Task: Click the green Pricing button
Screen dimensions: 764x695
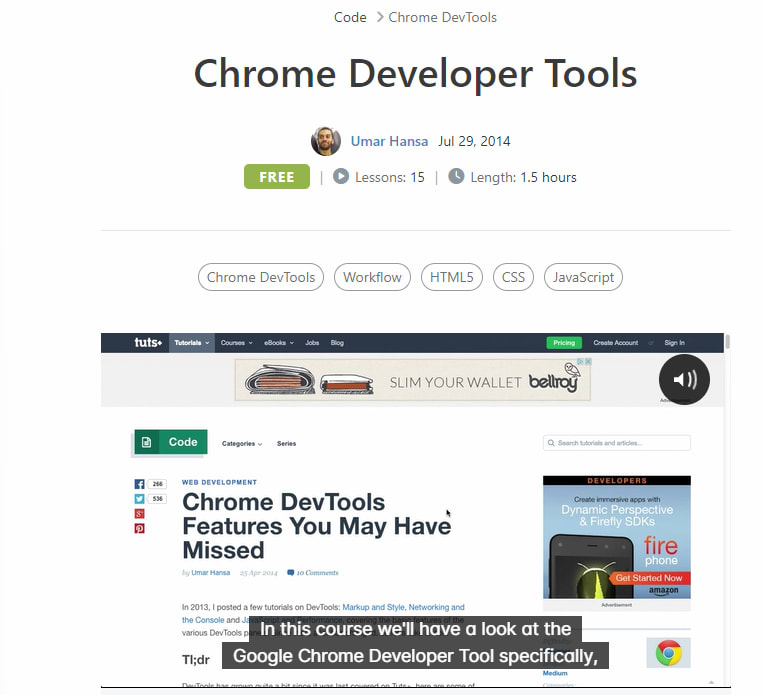Action: coord(564,343)
